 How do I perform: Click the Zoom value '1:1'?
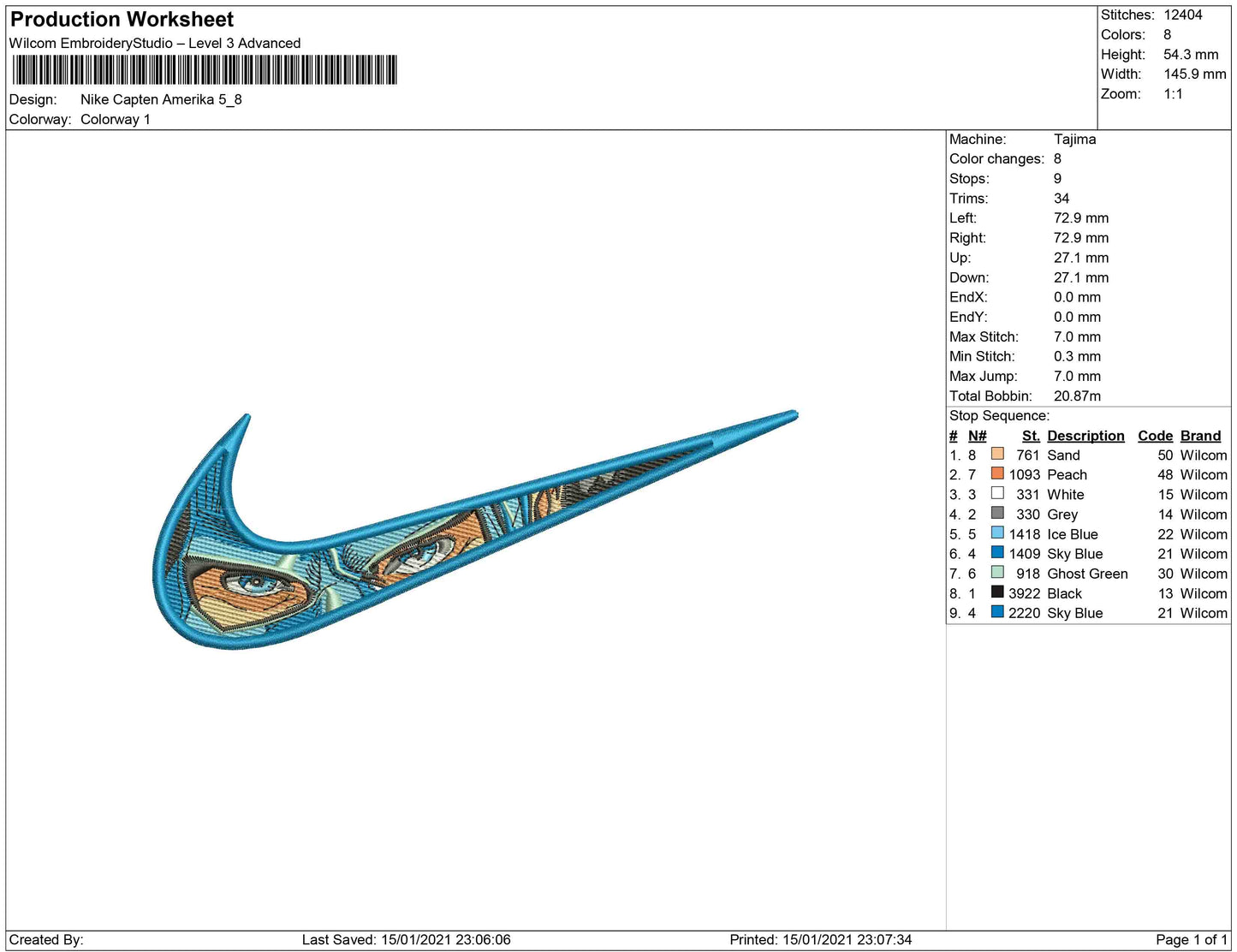[1173, 93]
